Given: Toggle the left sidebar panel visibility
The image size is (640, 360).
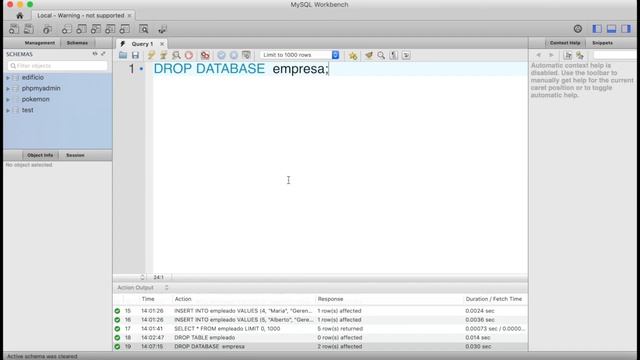Looking at the screenshot, I should [597, 29].
